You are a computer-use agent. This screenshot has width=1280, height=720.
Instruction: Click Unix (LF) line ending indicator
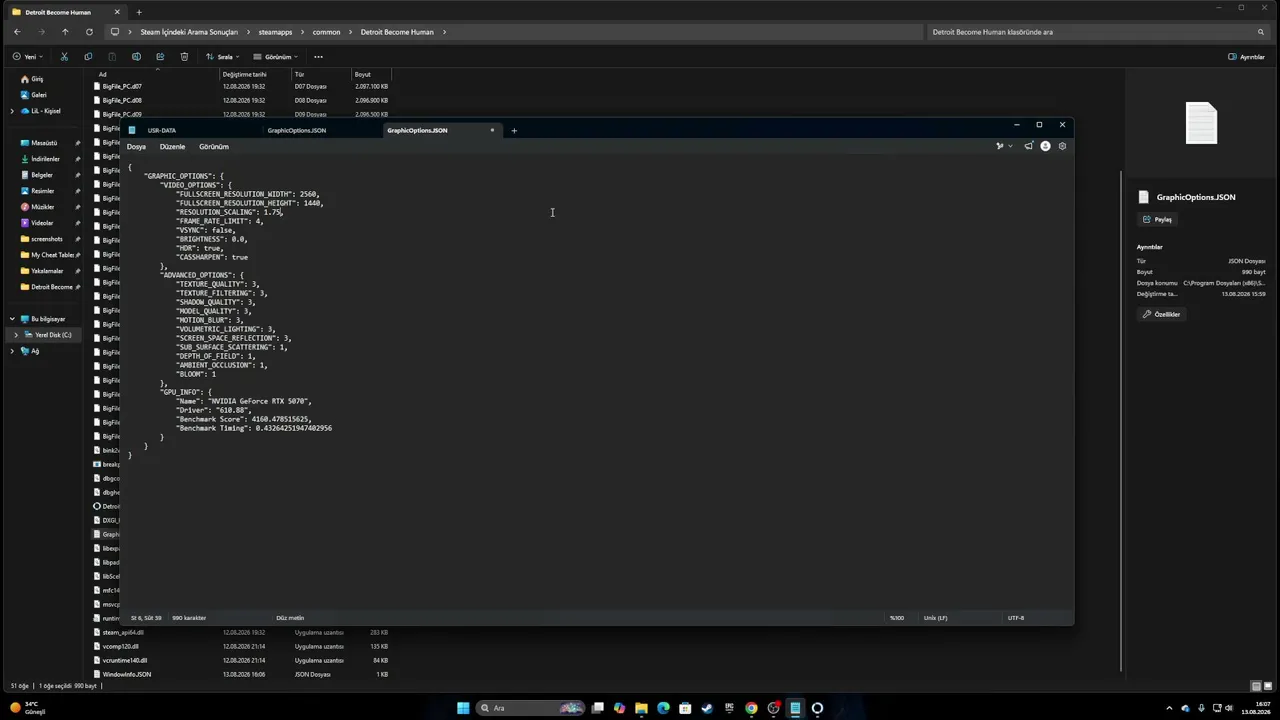coord(935,618)
